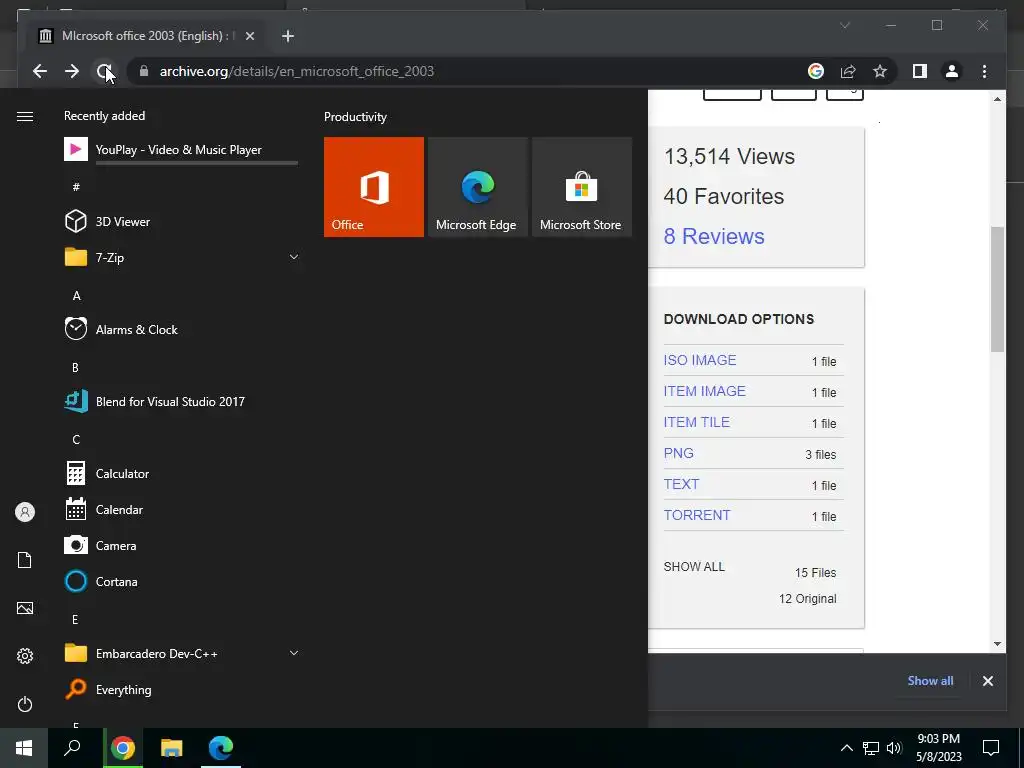This screenshot has width=1024, height=768.
Task: Open Settings gear in Start sidebar
Action: [25, 656]
